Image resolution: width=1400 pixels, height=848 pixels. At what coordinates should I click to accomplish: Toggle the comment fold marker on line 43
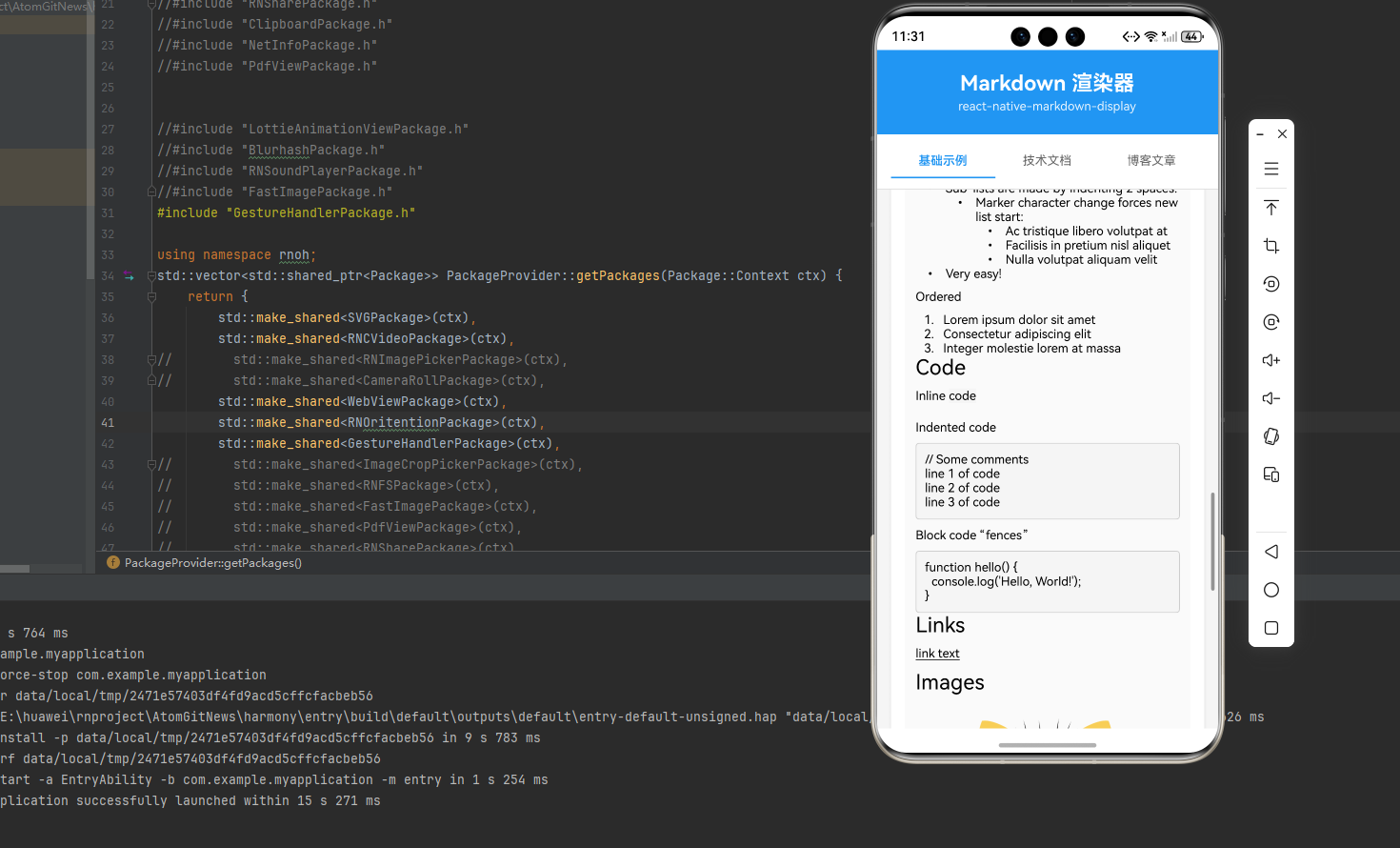click(x=151, y=465)
